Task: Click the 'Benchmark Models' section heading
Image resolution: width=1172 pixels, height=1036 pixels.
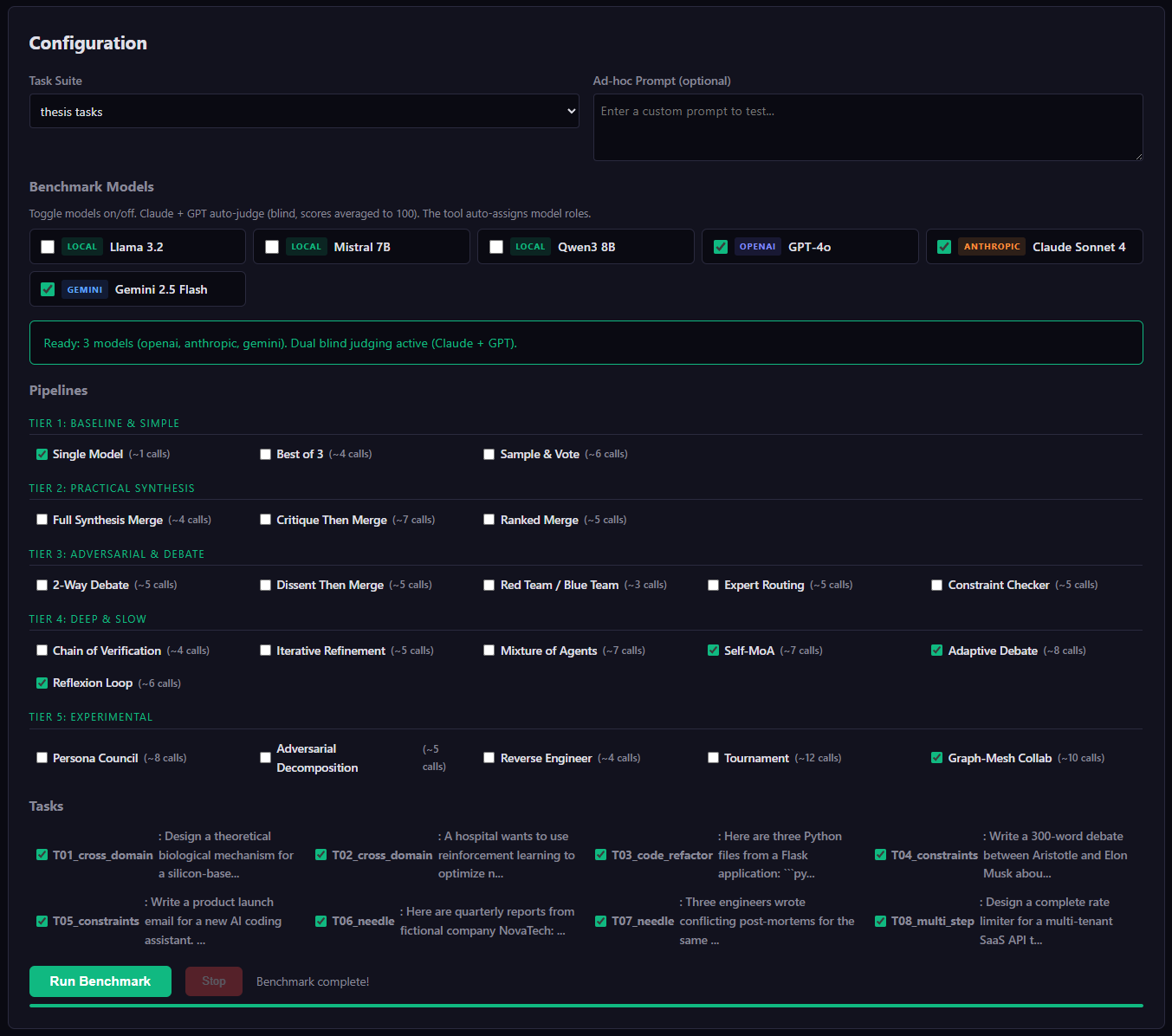Action: tap(92, 186)
